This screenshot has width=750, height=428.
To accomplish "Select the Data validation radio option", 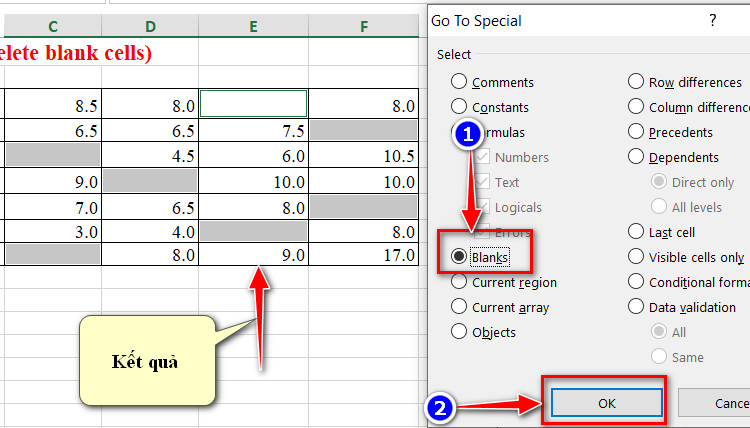I will pyautogui.click(x=636, y=307).
